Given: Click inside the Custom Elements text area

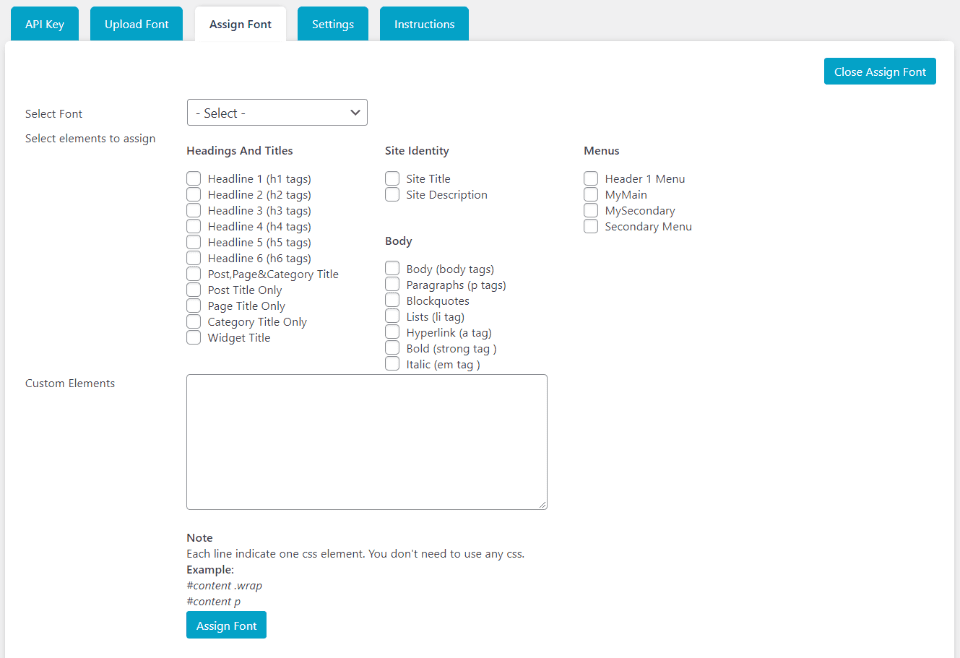Looking at the screenshot, I should coord(366,441).
